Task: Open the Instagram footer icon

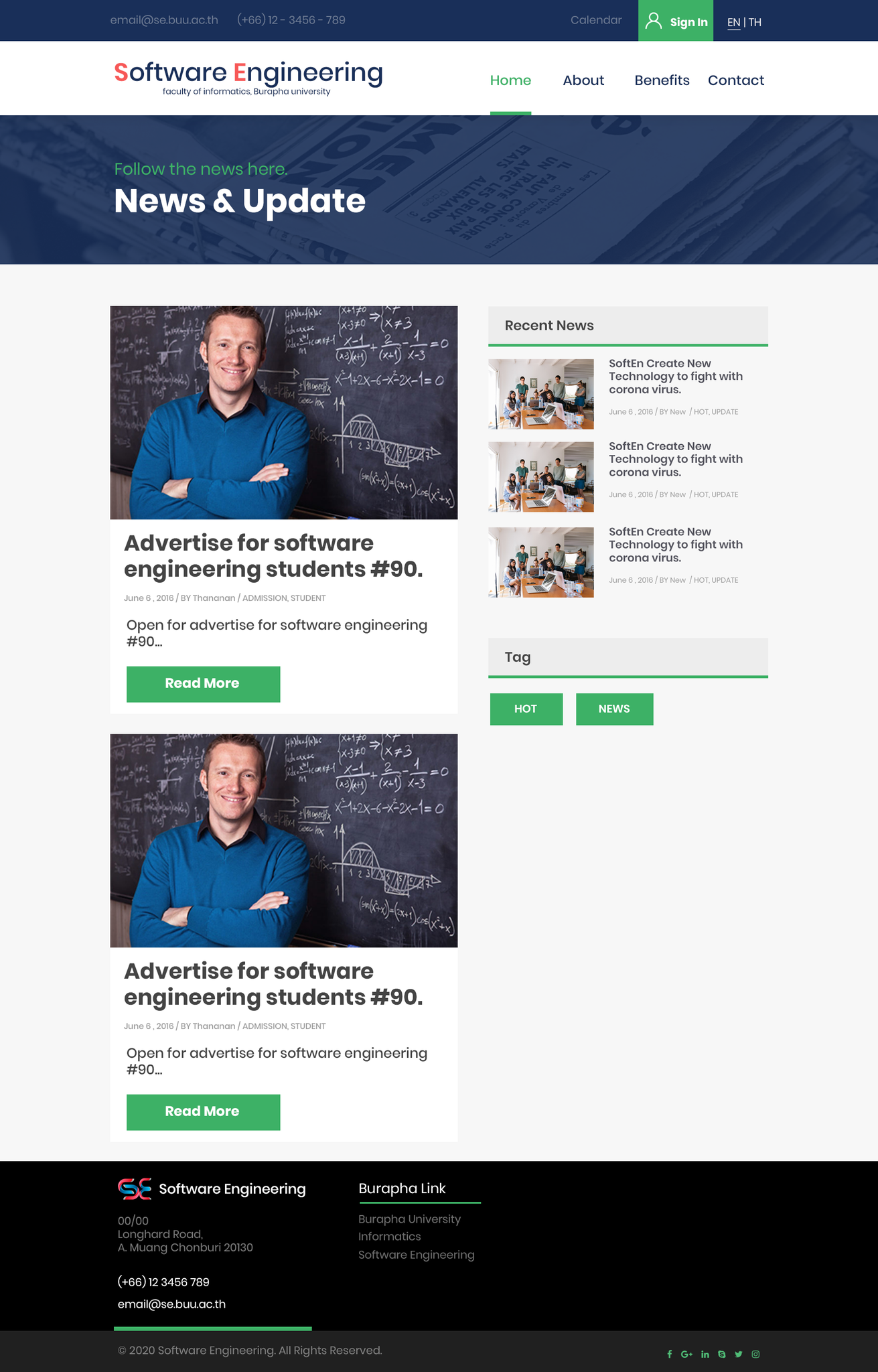Action: [x=755, y=1354]
